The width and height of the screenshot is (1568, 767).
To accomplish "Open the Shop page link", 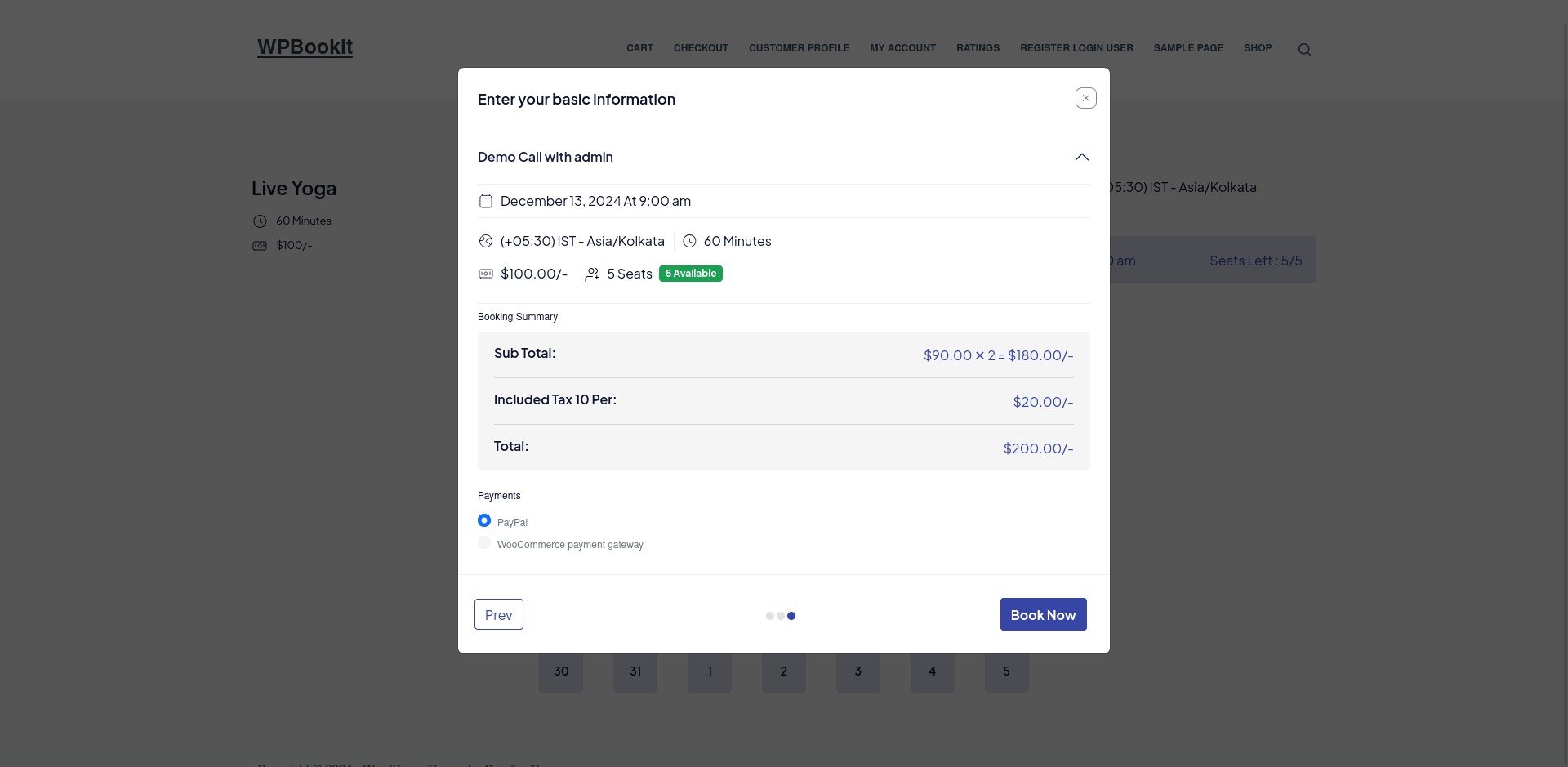I will [1258, 48].
